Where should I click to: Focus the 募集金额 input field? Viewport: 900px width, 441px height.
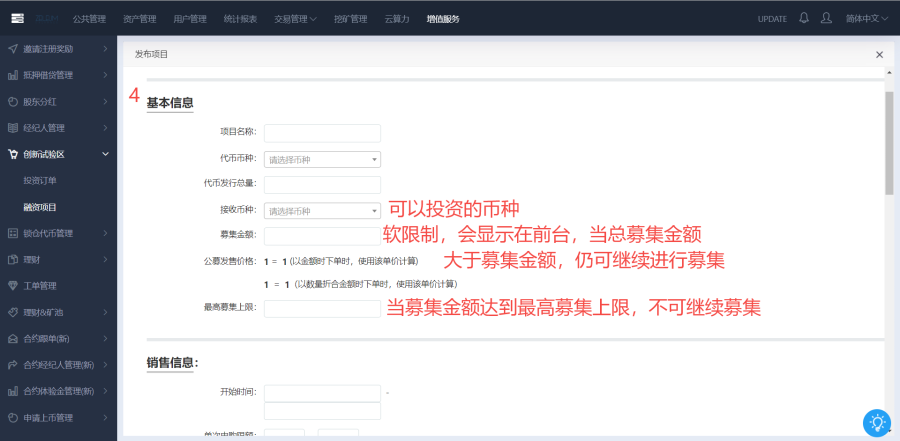pos(322,236)
